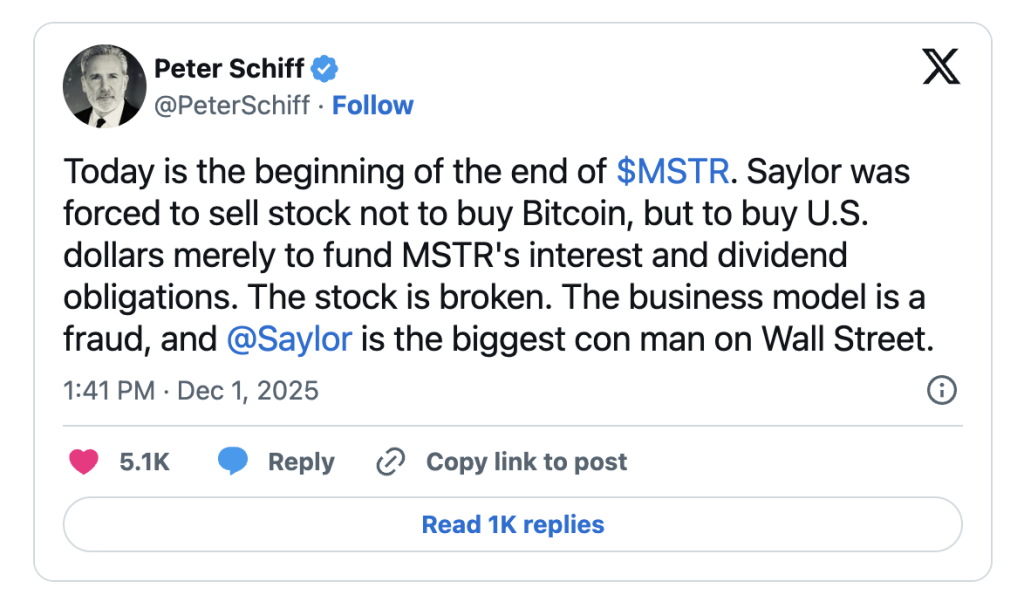Follow Peter Schiff
Screen dimensions: 1024x595
point(373,105)
